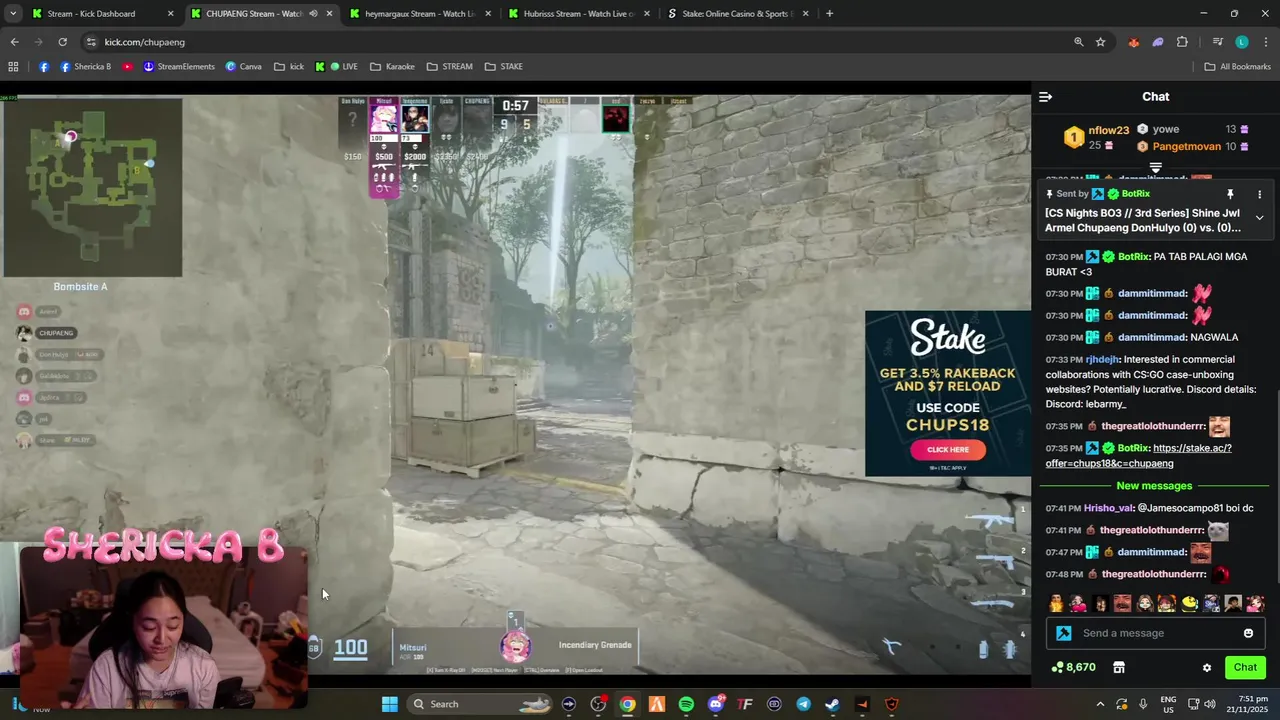Switch to Stream - Kick Dashboard tab

point(103,14)
